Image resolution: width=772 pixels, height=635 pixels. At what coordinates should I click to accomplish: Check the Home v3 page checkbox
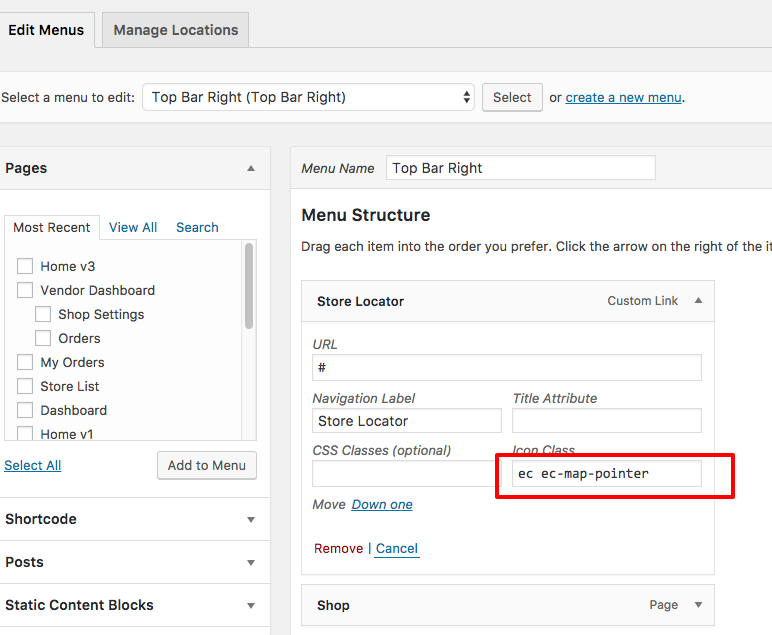[25, 266]
